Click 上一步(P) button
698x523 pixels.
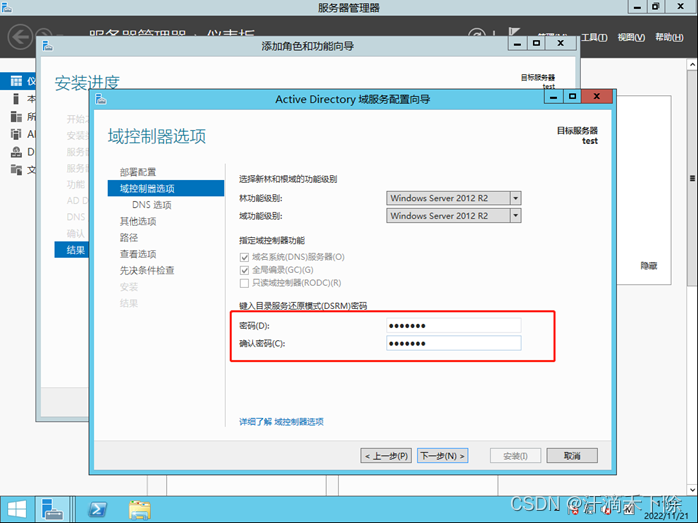coord(386,456)
